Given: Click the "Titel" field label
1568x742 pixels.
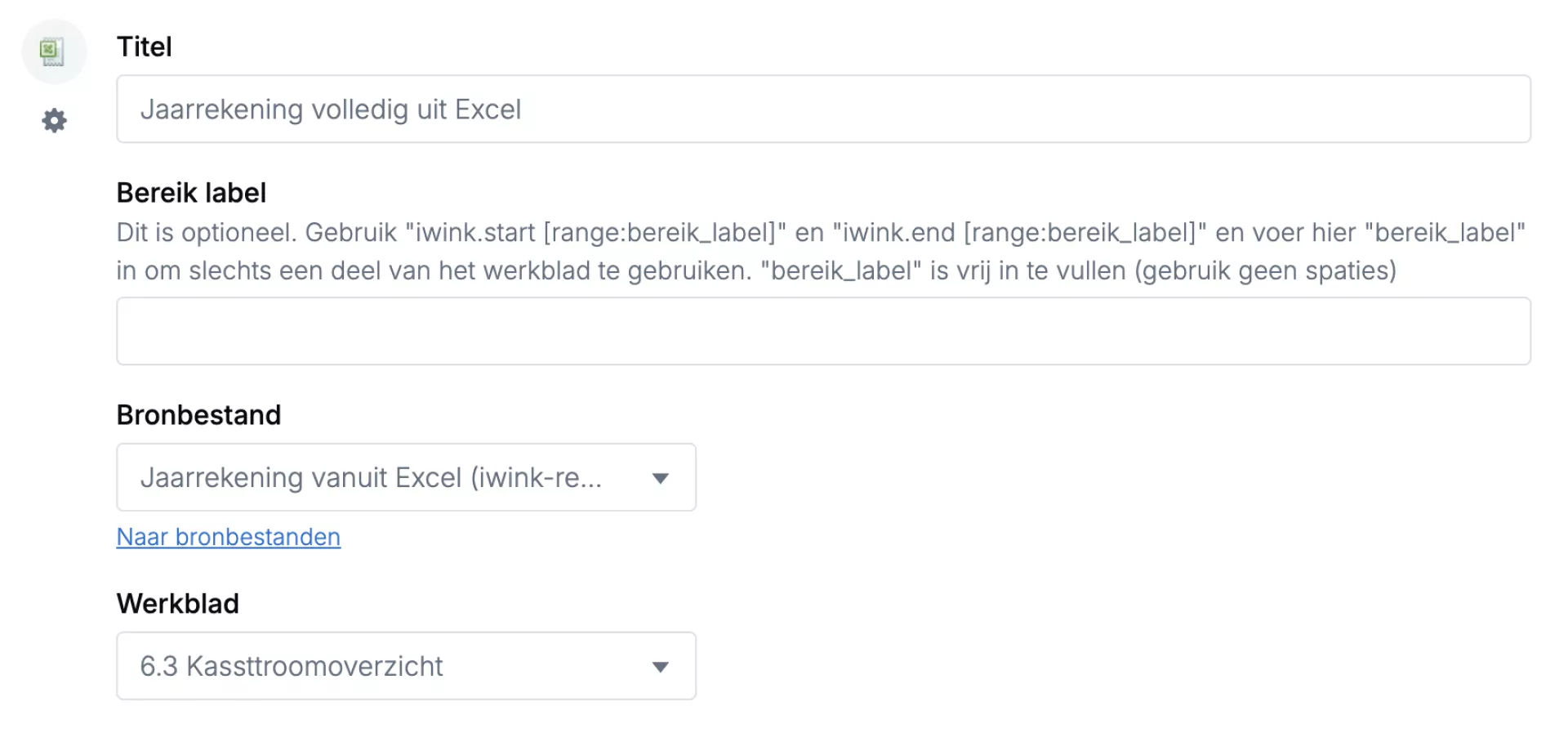Looking at the screenshot, I should [145, 47].
